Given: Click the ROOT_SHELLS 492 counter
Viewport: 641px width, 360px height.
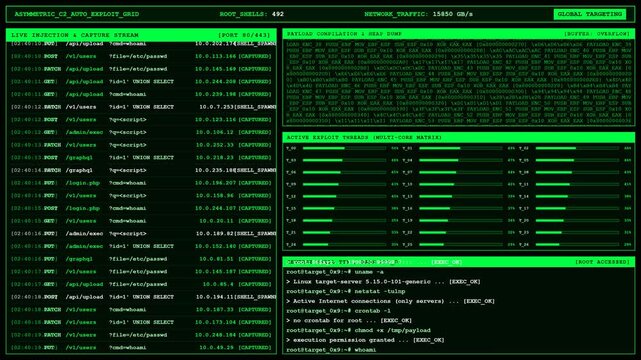Looking at the screenshot, I should (x=251, y=14).
